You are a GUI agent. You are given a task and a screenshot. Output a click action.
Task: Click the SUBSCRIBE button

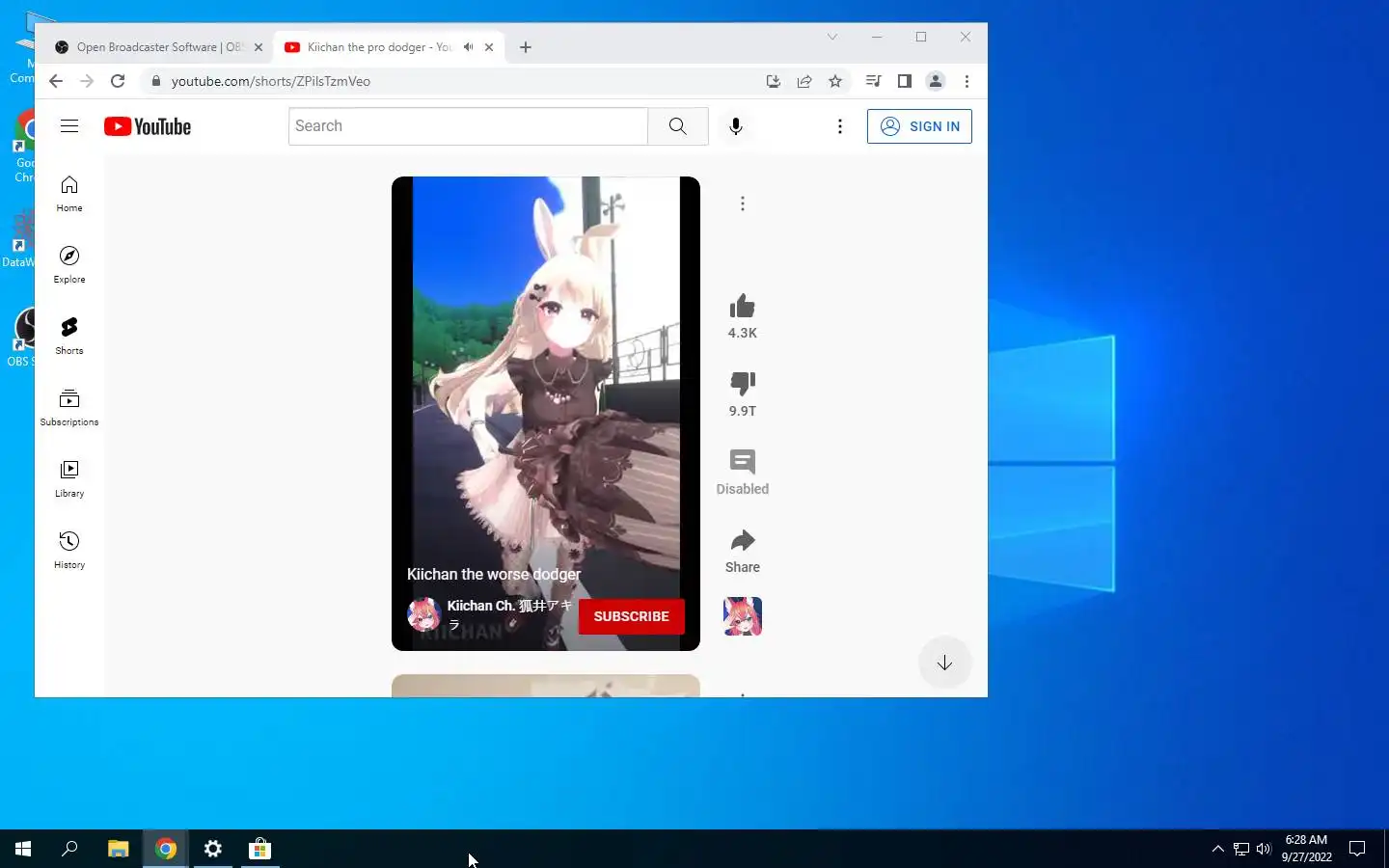[632, 616]
